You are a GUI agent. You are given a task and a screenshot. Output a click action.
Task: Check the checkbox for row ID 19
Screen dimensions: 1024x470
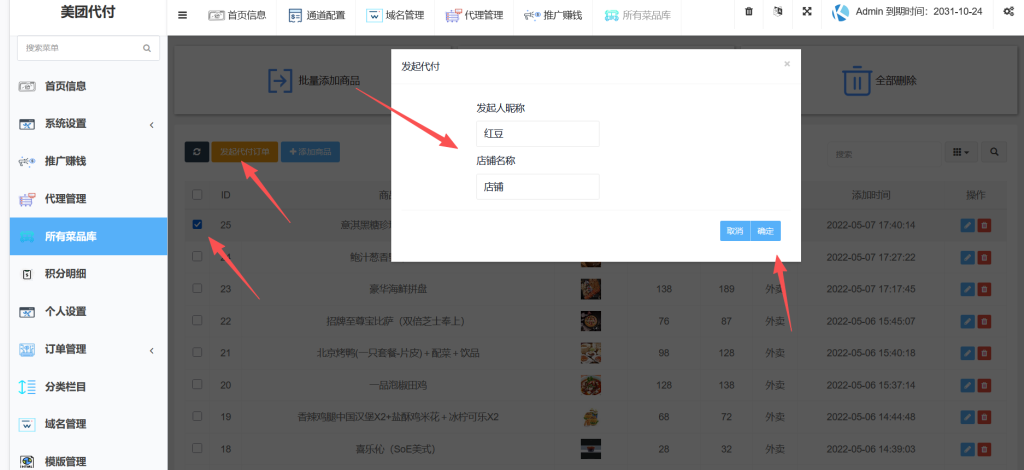tap(197, 416)
